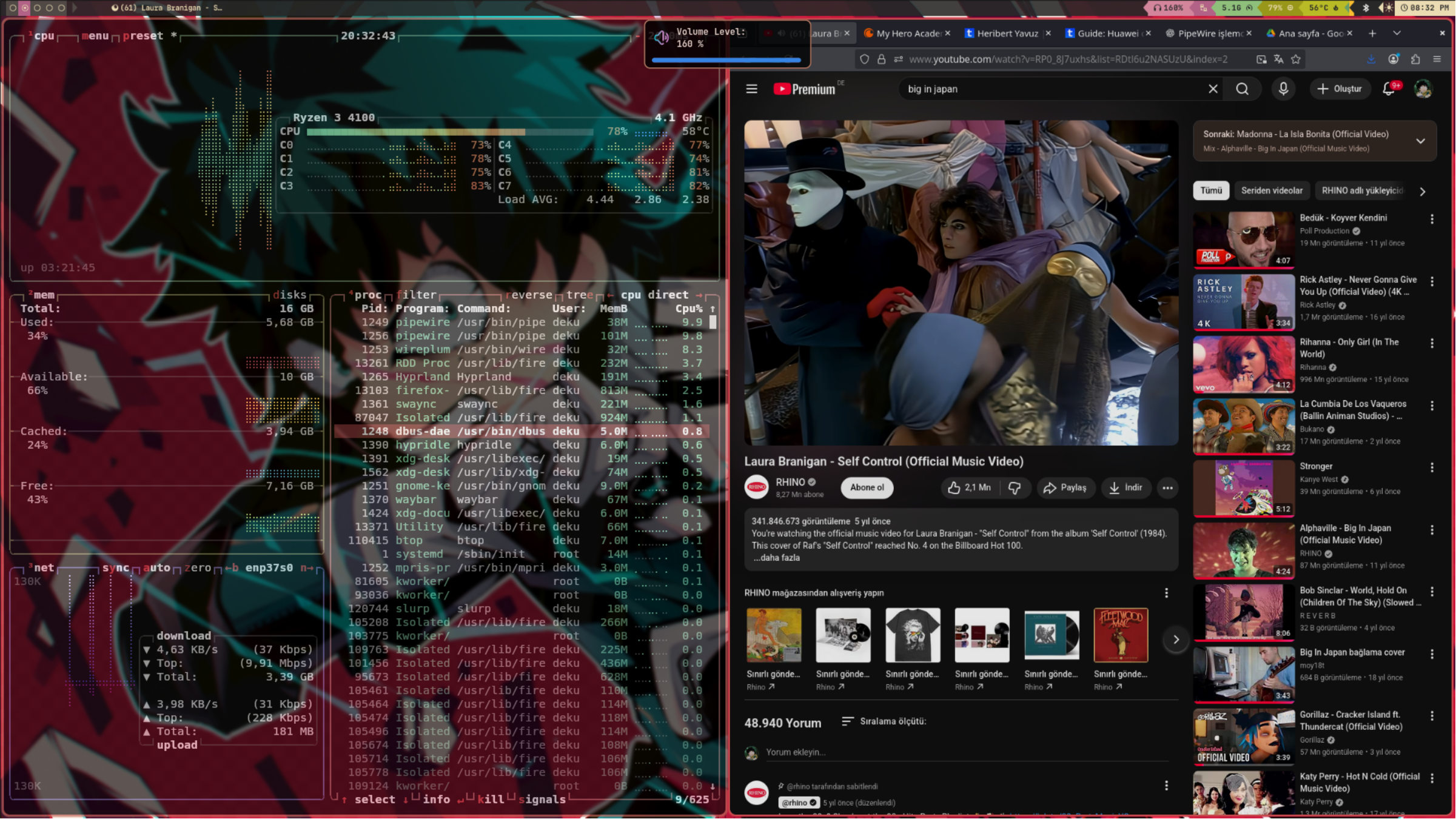This screenshot has height=819, width=1456.
Task: Open the RHINO channel name link
Action: (790, 482)
